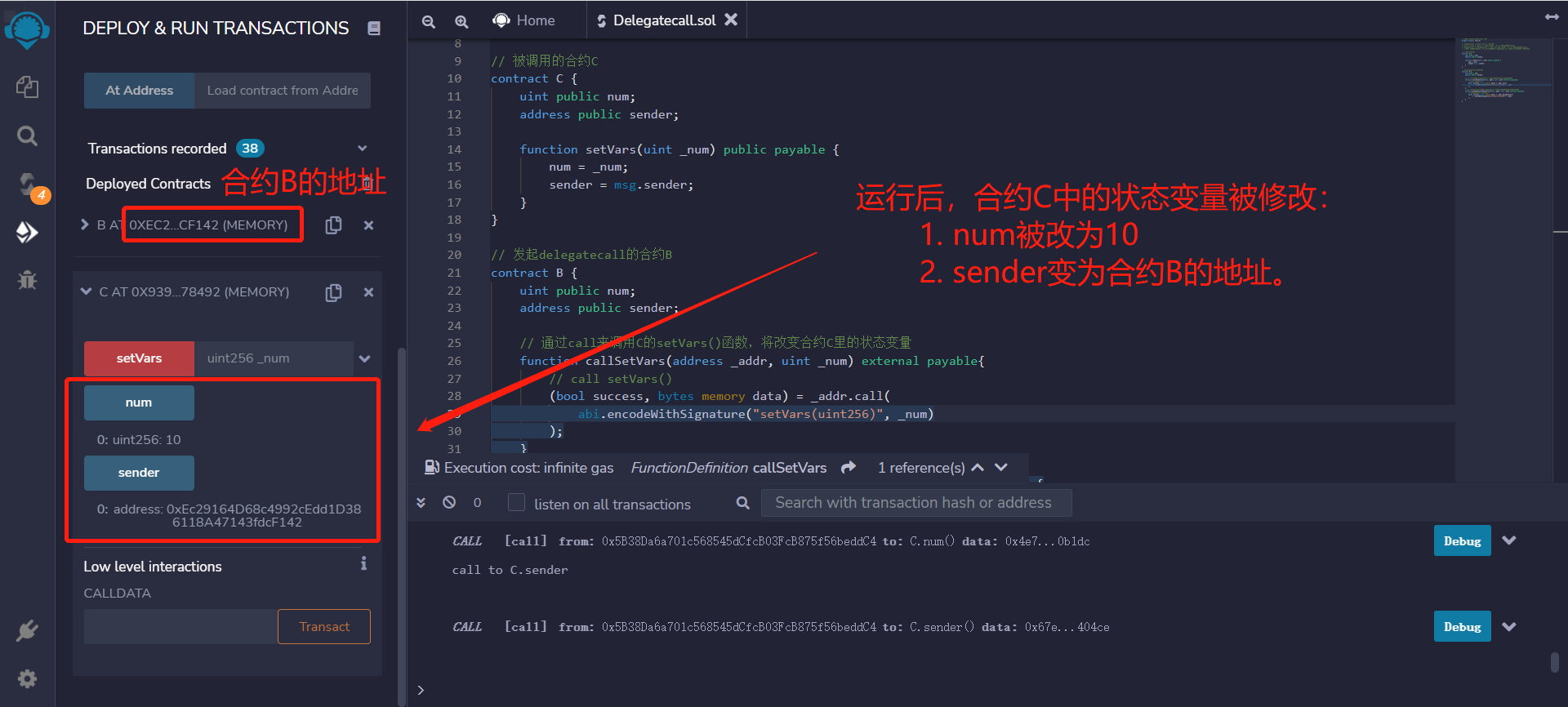Expand the setVars function parameters
This screenshot has width=1568, height=707.
point(364,358)
